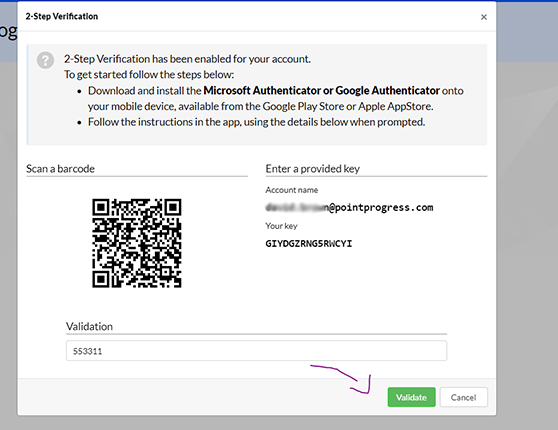
Task: Click 'Microsoft Authenticator or Google Authenticator' bold text
Action: tap(321, 90)
